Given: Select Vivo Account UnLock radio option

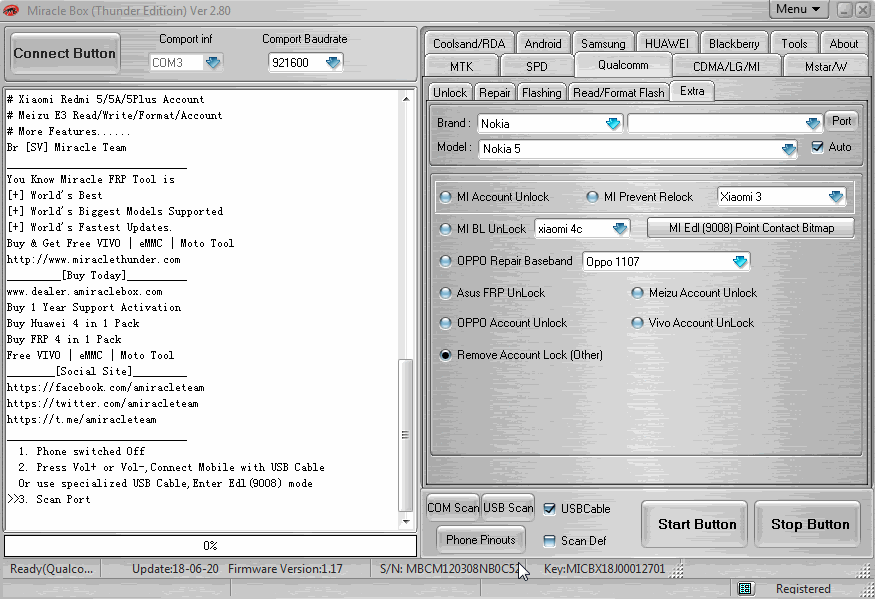Looking at the screenshot, I should tap(637, 323).
